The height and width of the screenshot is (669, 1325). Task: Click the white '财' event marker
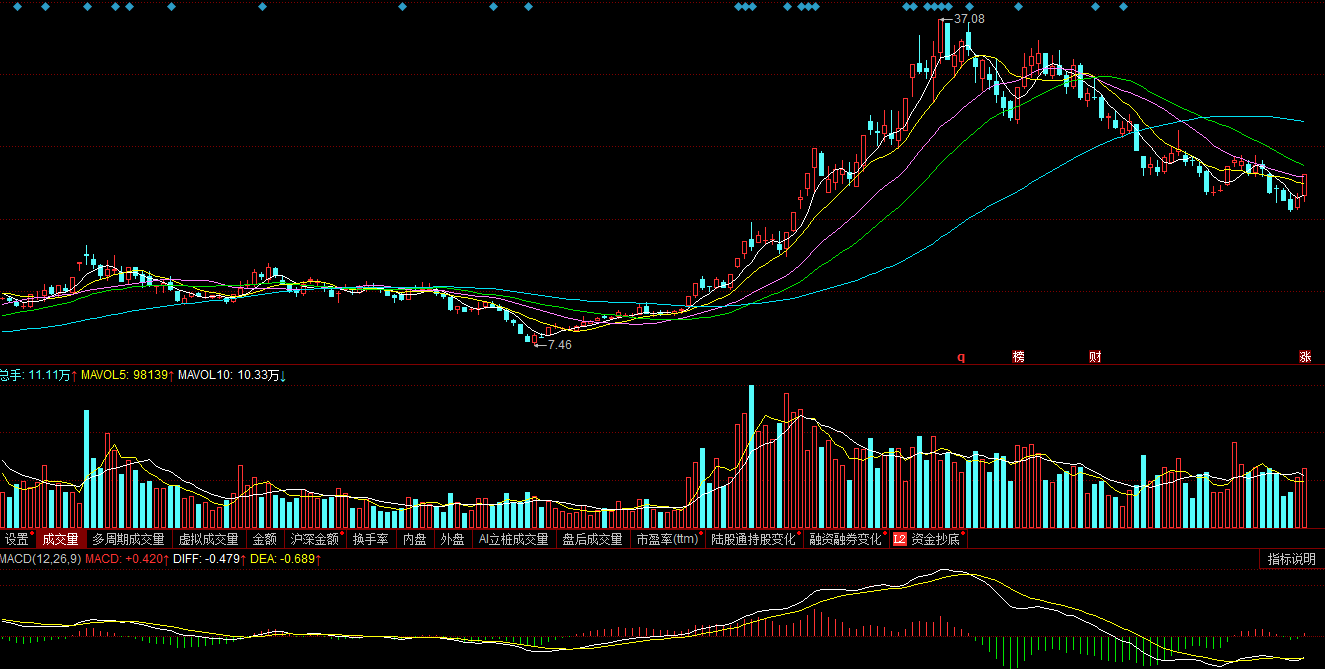tap(1095, 357)
